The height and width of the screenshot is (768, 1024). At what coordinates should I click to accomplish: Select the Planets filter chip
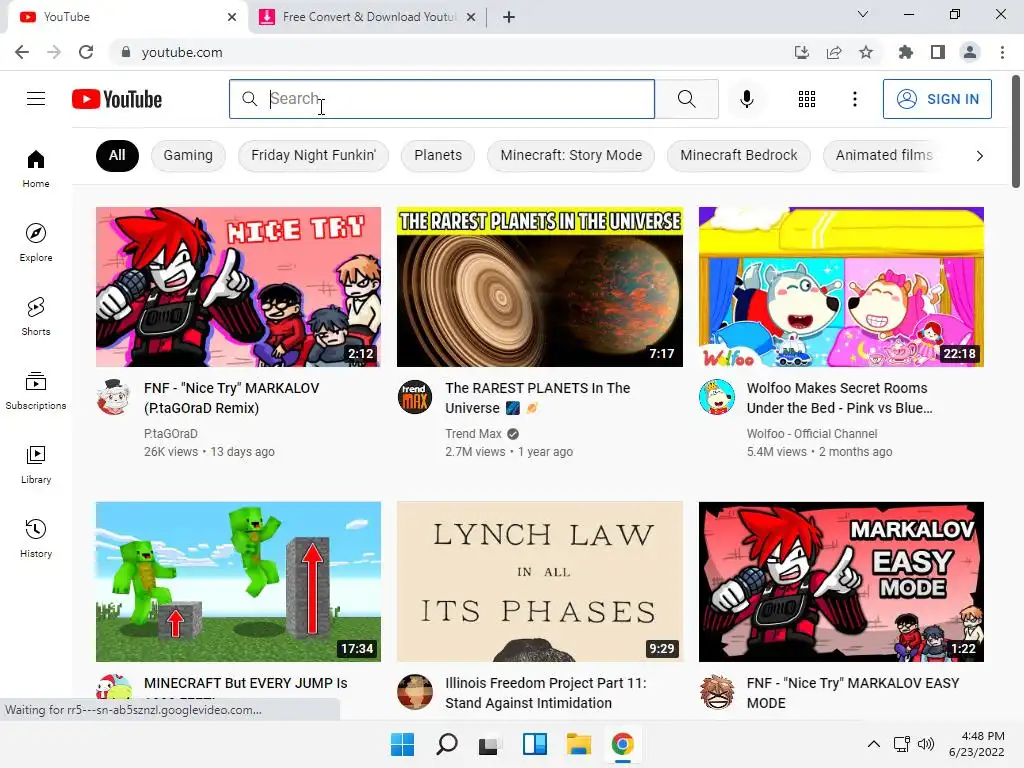[x=438, y=155]
